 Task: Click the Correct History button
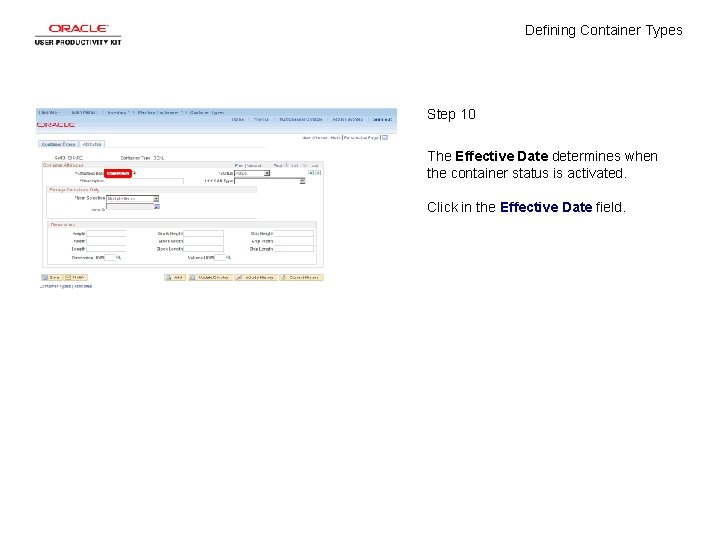[x=302, y=277]
